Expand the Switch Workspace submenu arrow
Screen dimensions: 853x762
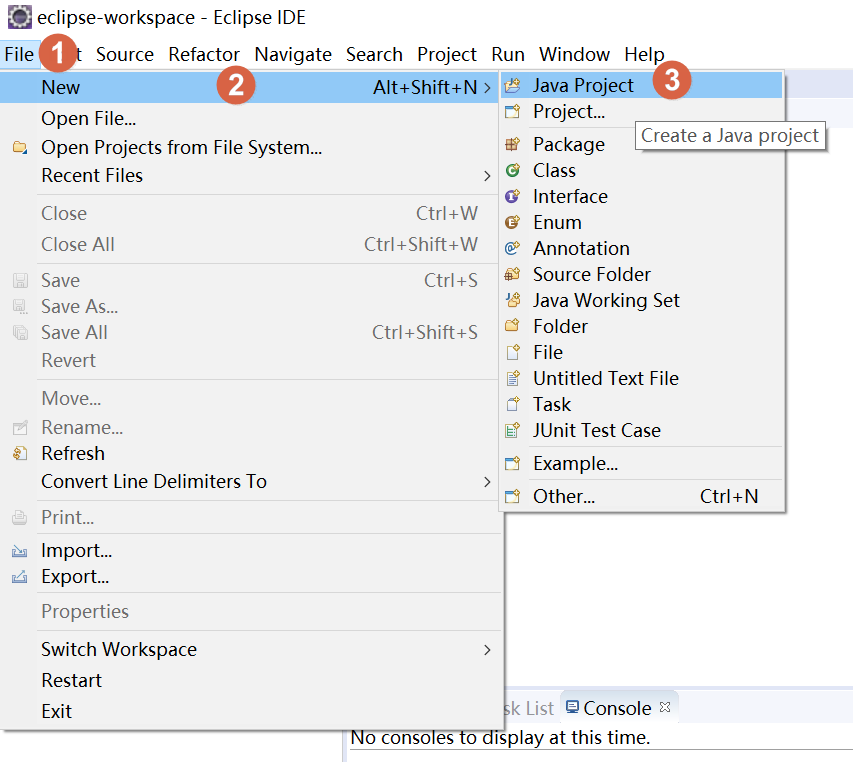[487, 649]
